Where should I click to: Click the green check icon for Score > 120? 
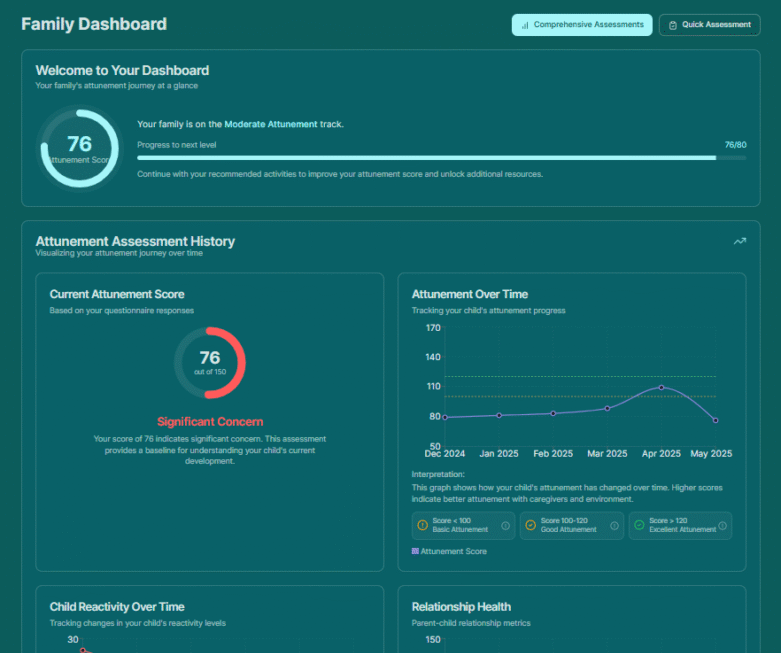tap(639, 525)
